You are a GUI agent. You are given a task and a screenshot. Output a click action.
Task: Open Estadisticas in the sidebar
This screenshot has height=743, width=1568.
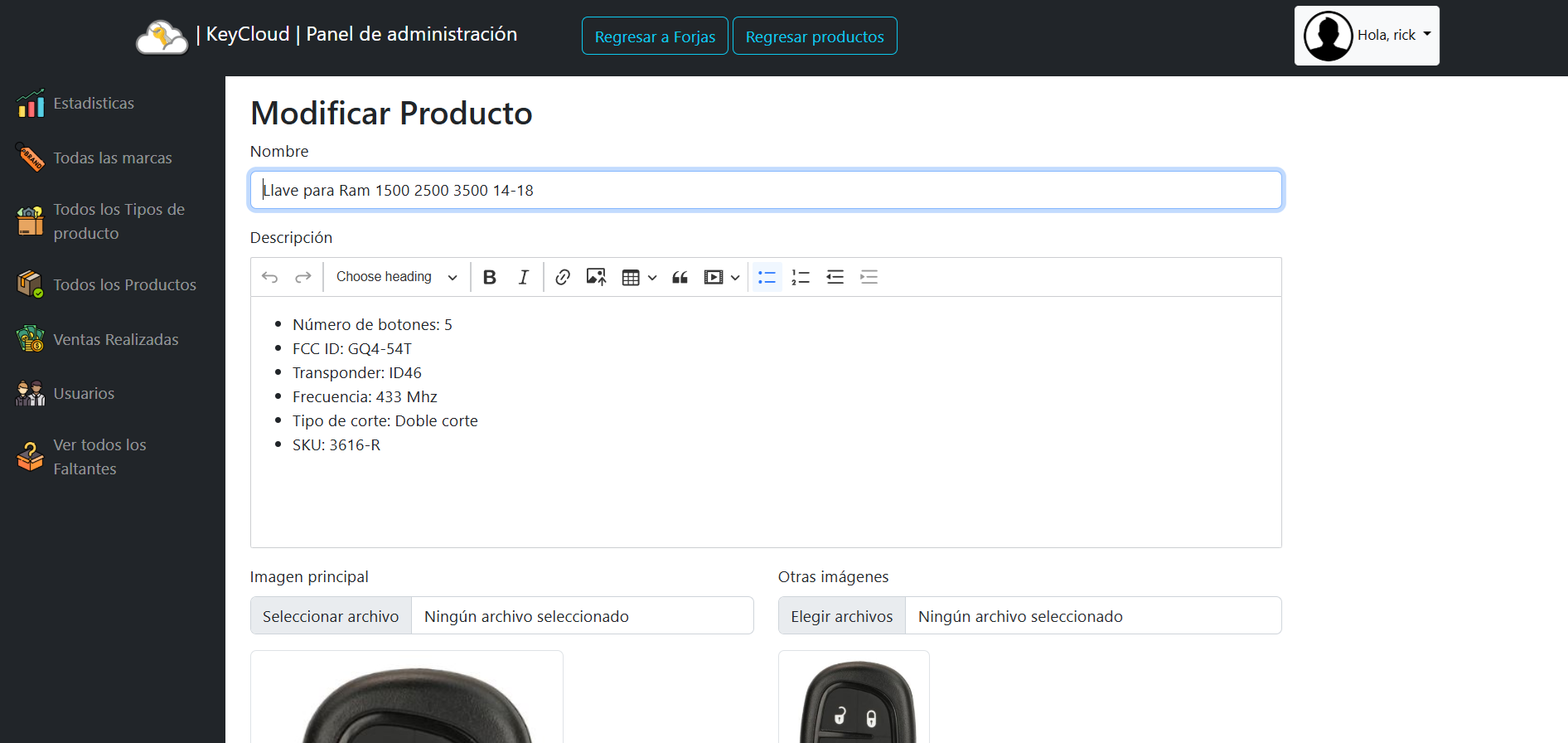[94, 104]
